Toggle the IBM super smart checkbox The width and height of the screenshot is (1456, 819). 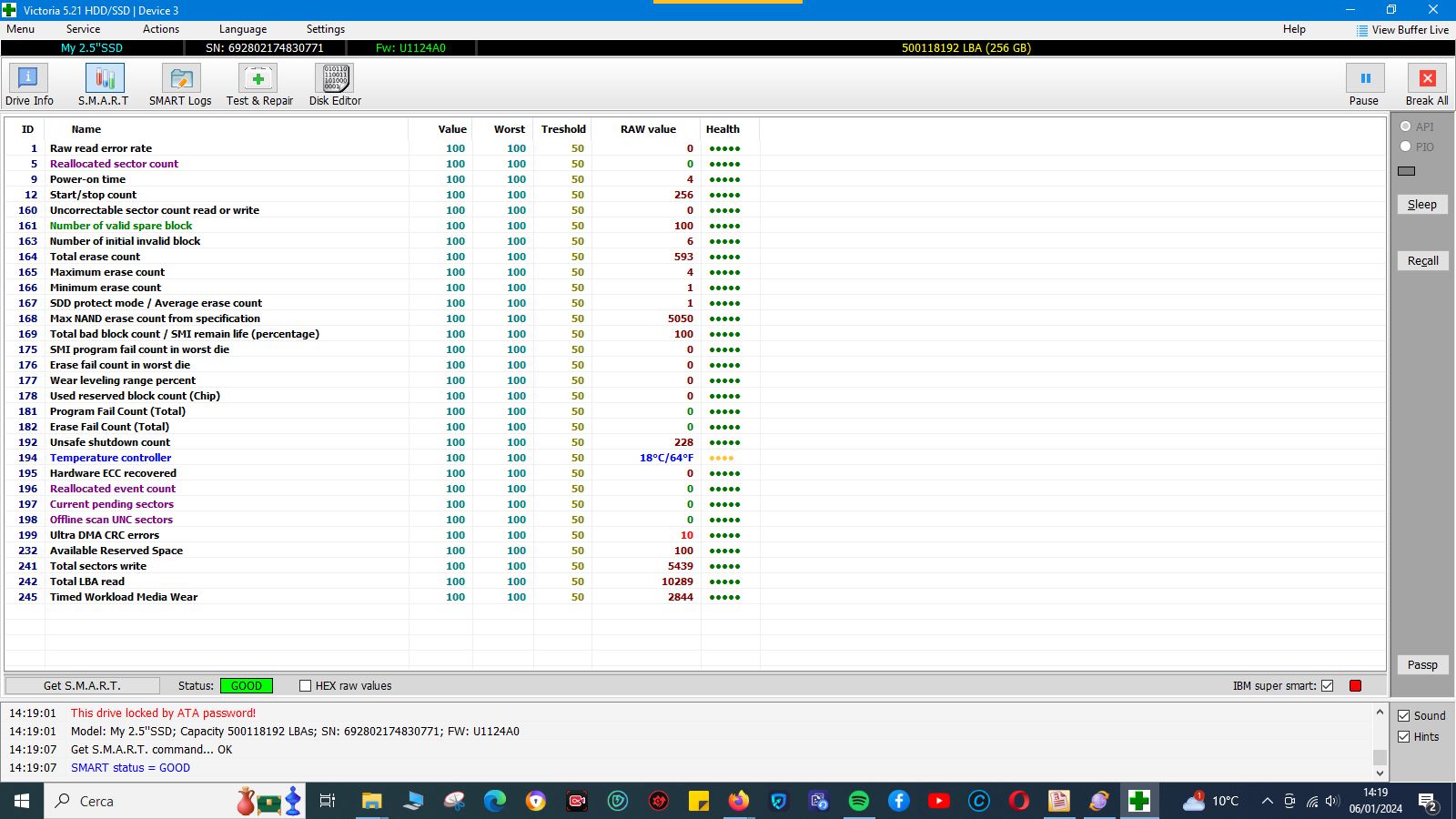coord(1327,686)
